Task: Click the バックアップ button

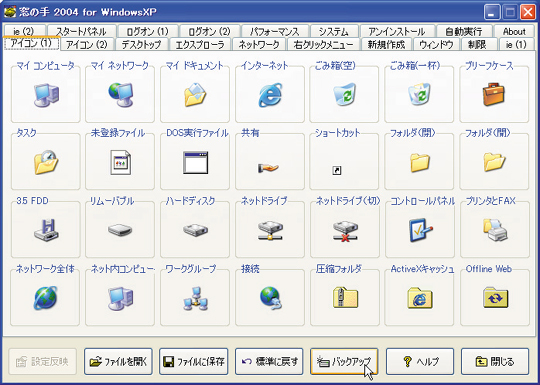Action: [x=344, y=362]
